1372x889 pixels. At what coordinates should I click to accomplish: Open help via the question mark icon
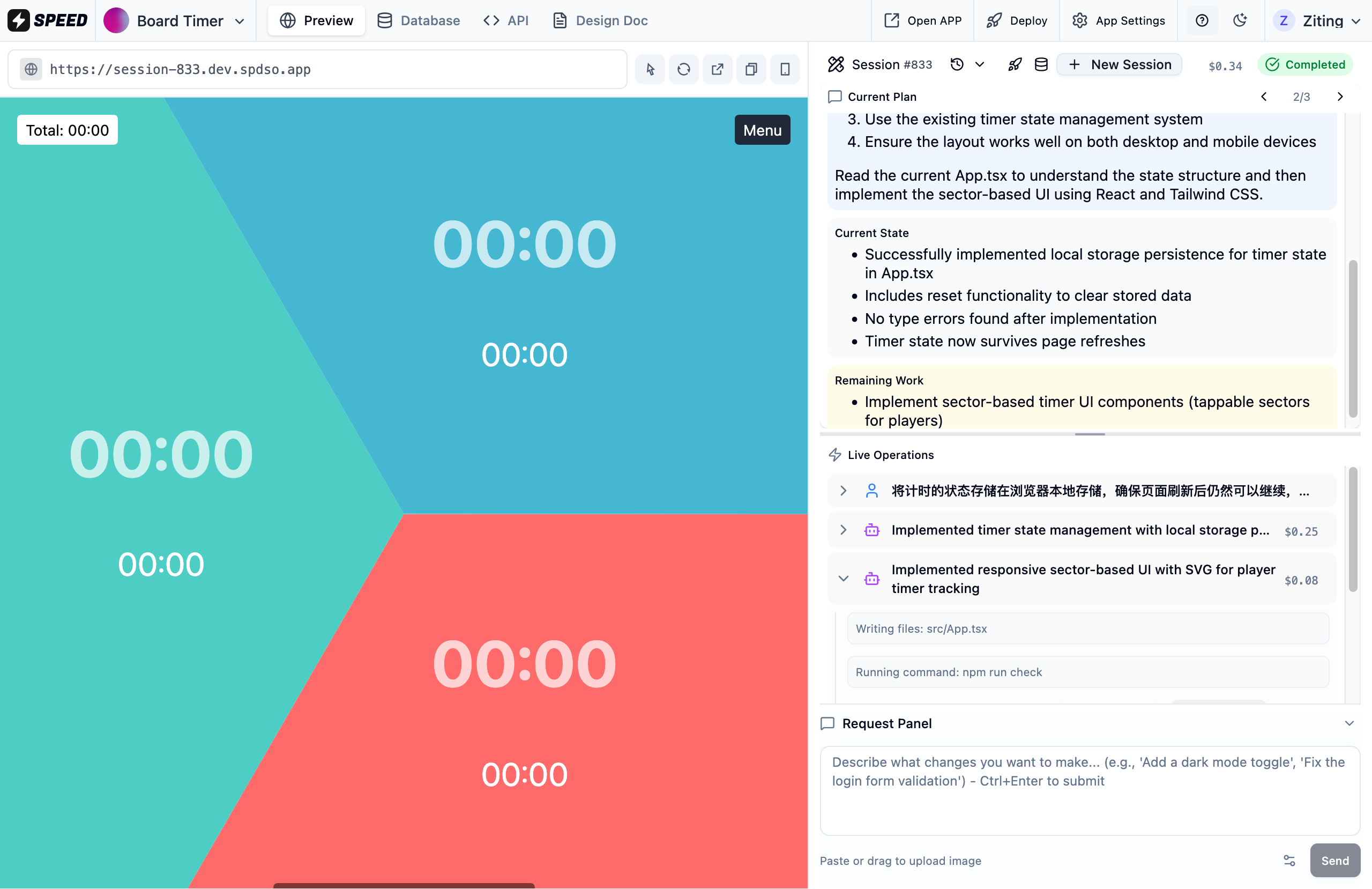1202,20
